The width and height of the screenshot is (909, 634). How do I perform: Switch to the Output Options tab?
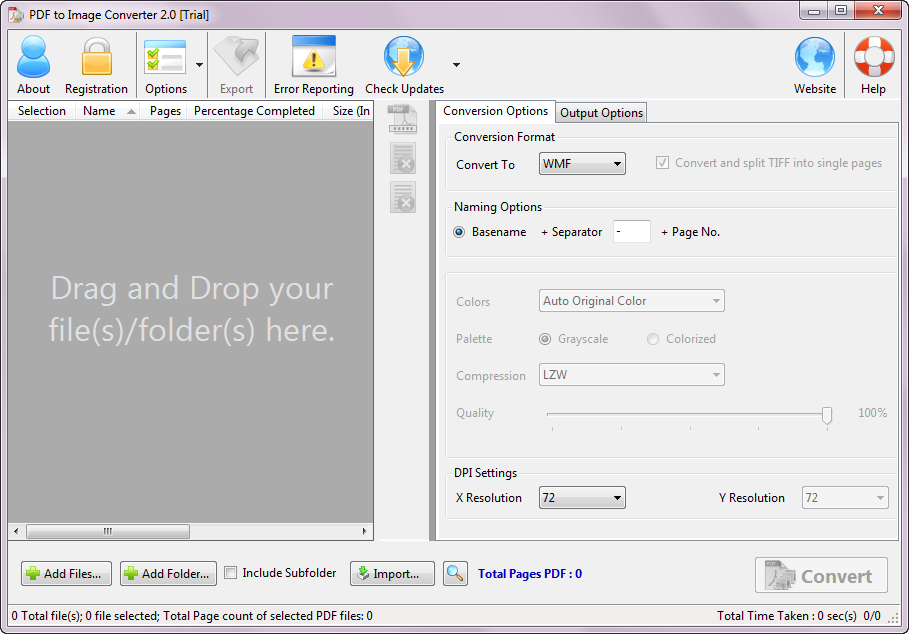click(601, 113)
